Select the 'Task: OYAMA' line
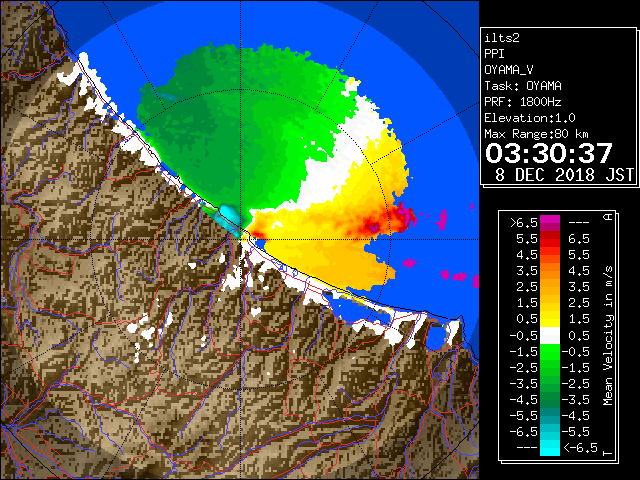 pos(523,86)
